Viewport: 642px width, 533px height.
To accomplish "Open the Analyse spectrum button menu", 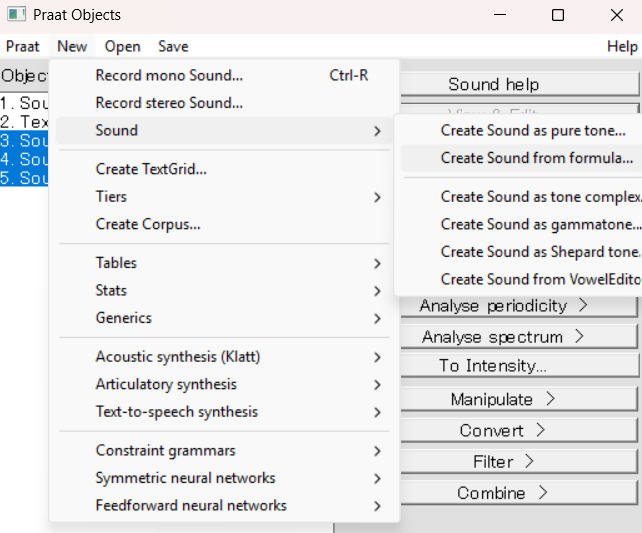I will point(519,337).
